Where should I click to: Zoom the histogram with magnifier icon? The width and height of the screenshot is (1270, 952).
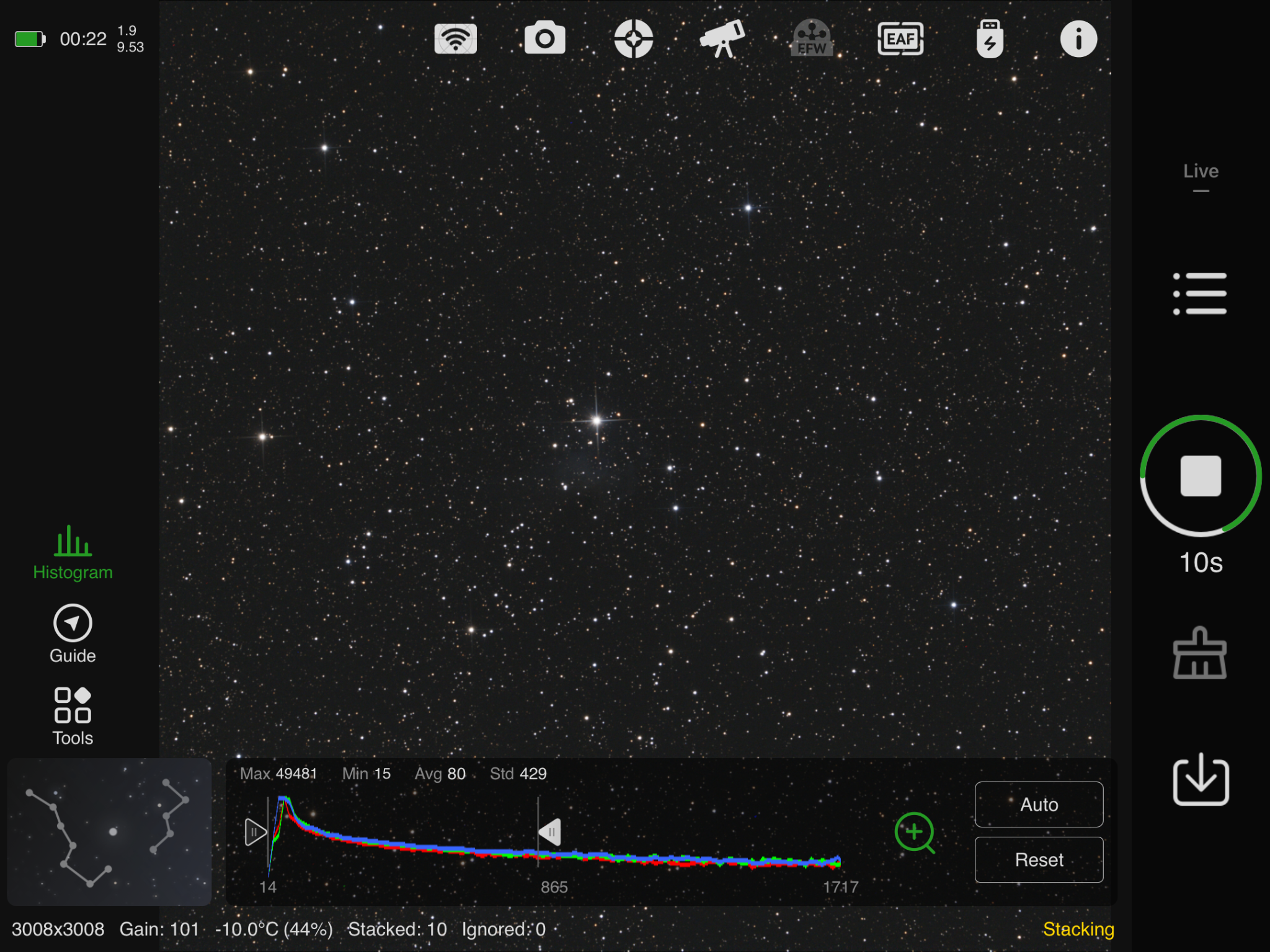(915, 832)
